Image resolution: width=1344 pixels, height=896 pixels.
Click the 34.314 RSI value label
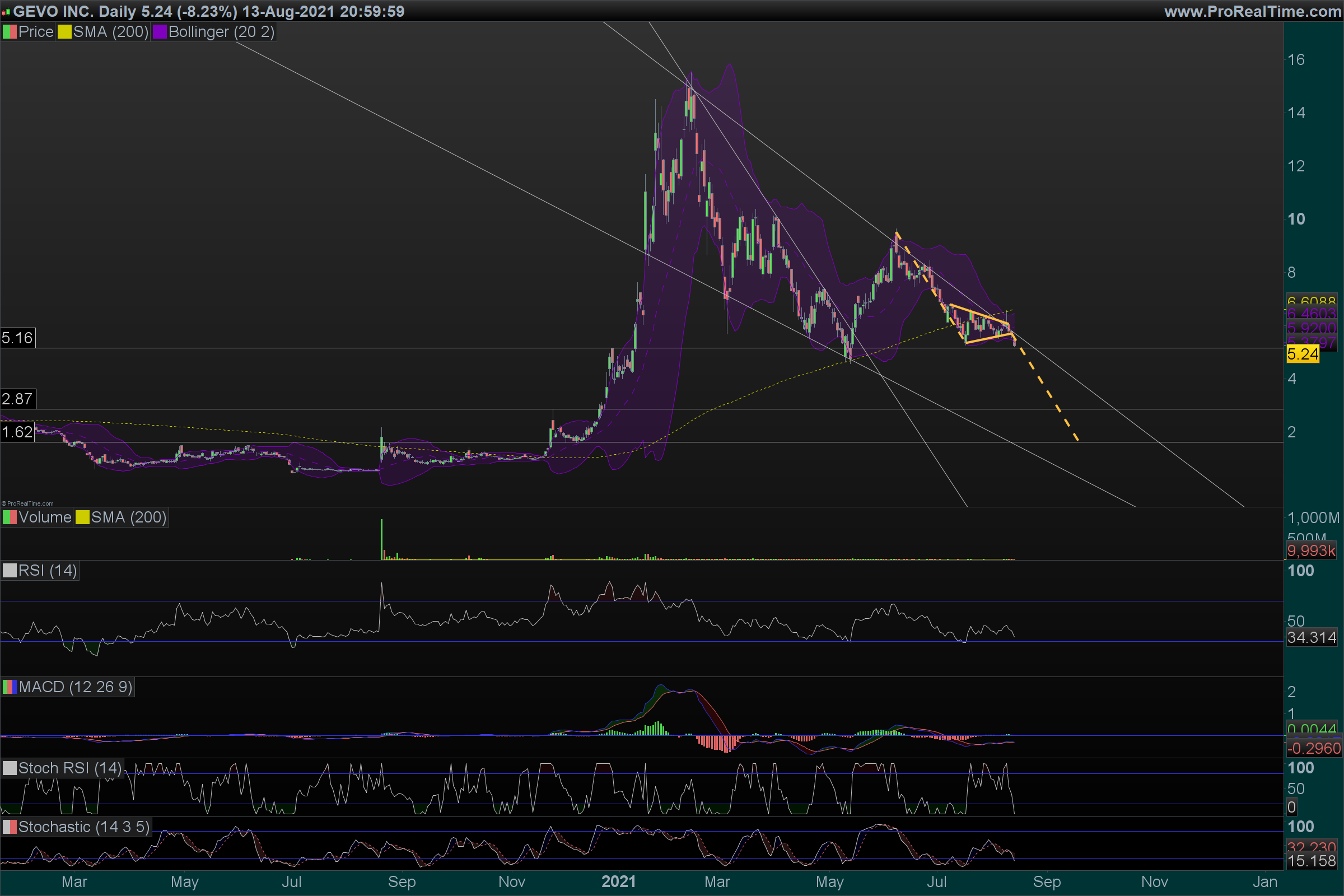[1312, 638]
